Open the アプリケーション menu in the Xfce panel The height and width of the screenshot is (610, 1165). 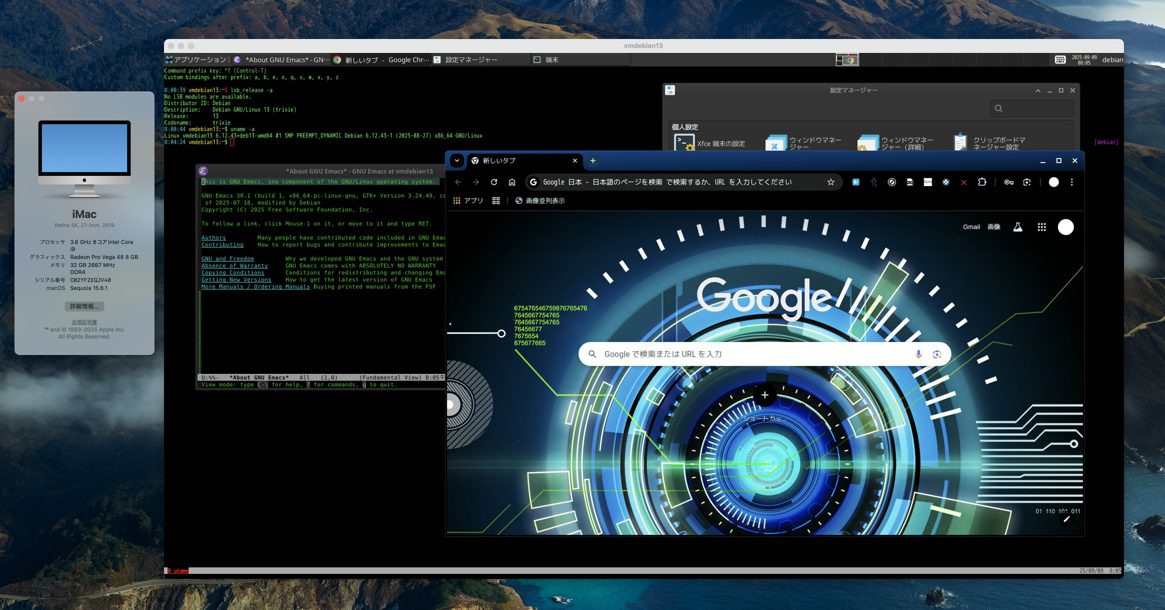point(197,59)
